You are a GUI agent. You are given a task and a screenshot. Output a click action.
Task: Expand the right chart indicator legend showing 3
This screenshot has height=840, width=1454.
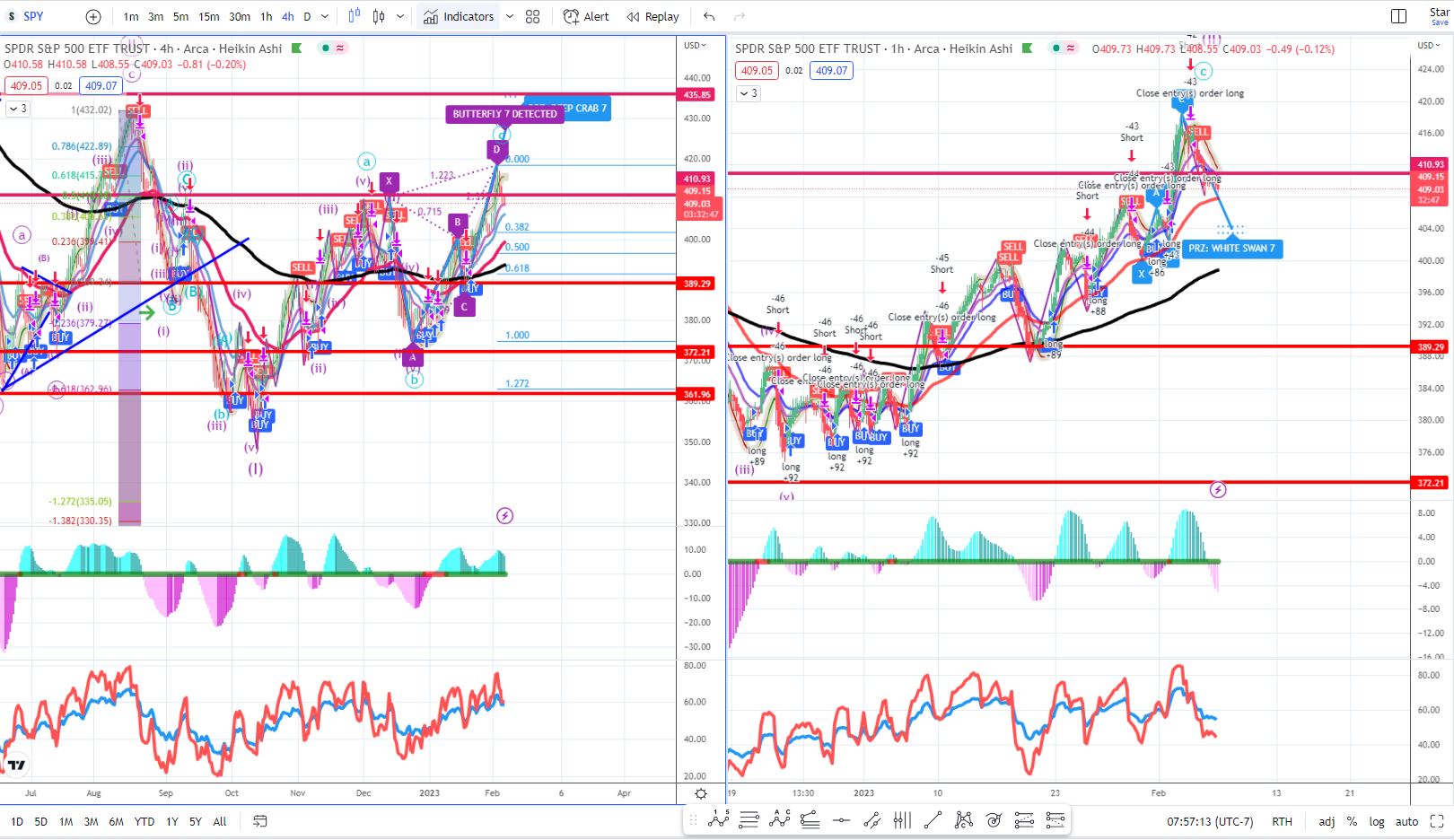pyautogui.click(x=749, y=93)
